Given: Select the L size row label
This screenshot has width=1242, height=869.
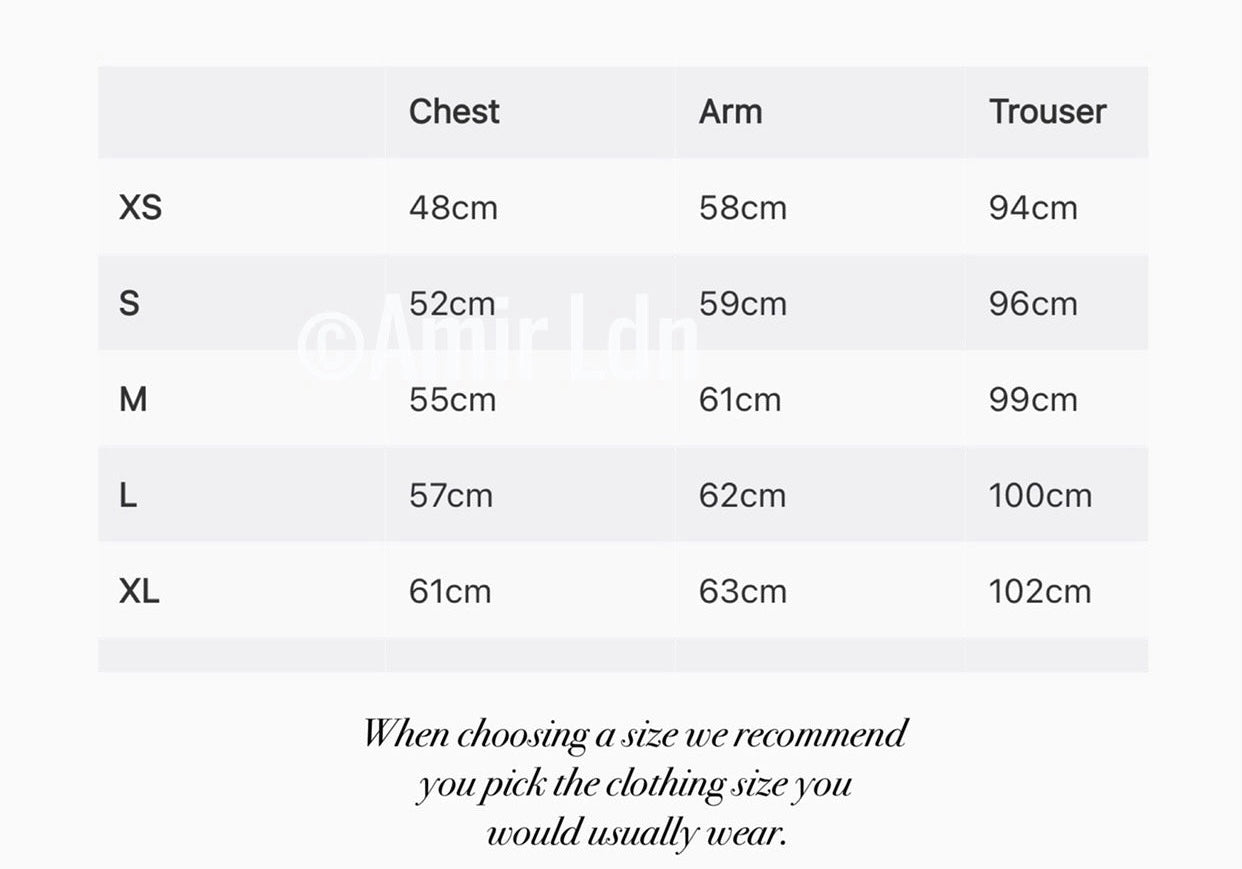Looking at the screenshot, I should (x=128, y=495).
